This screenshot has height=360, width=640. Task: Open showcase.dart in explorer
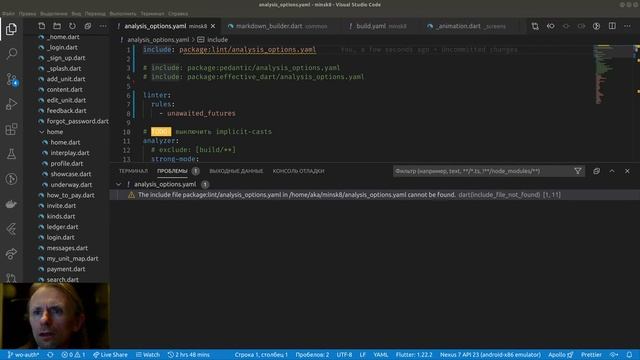[x=71, y=174]
